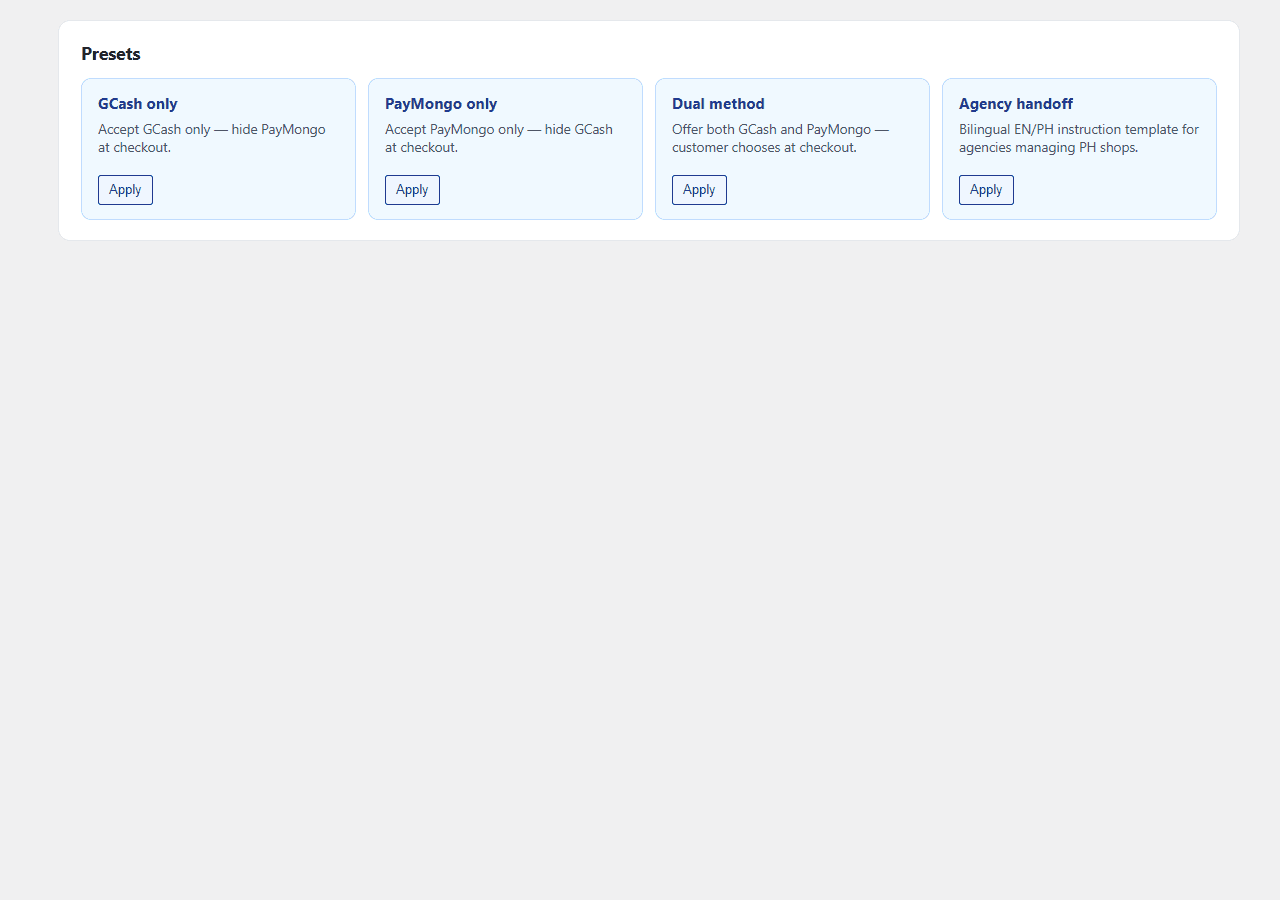
Task: Click the description "Accept GCash only — hide PayMongo at checkout."
Action: coord(212,138)
